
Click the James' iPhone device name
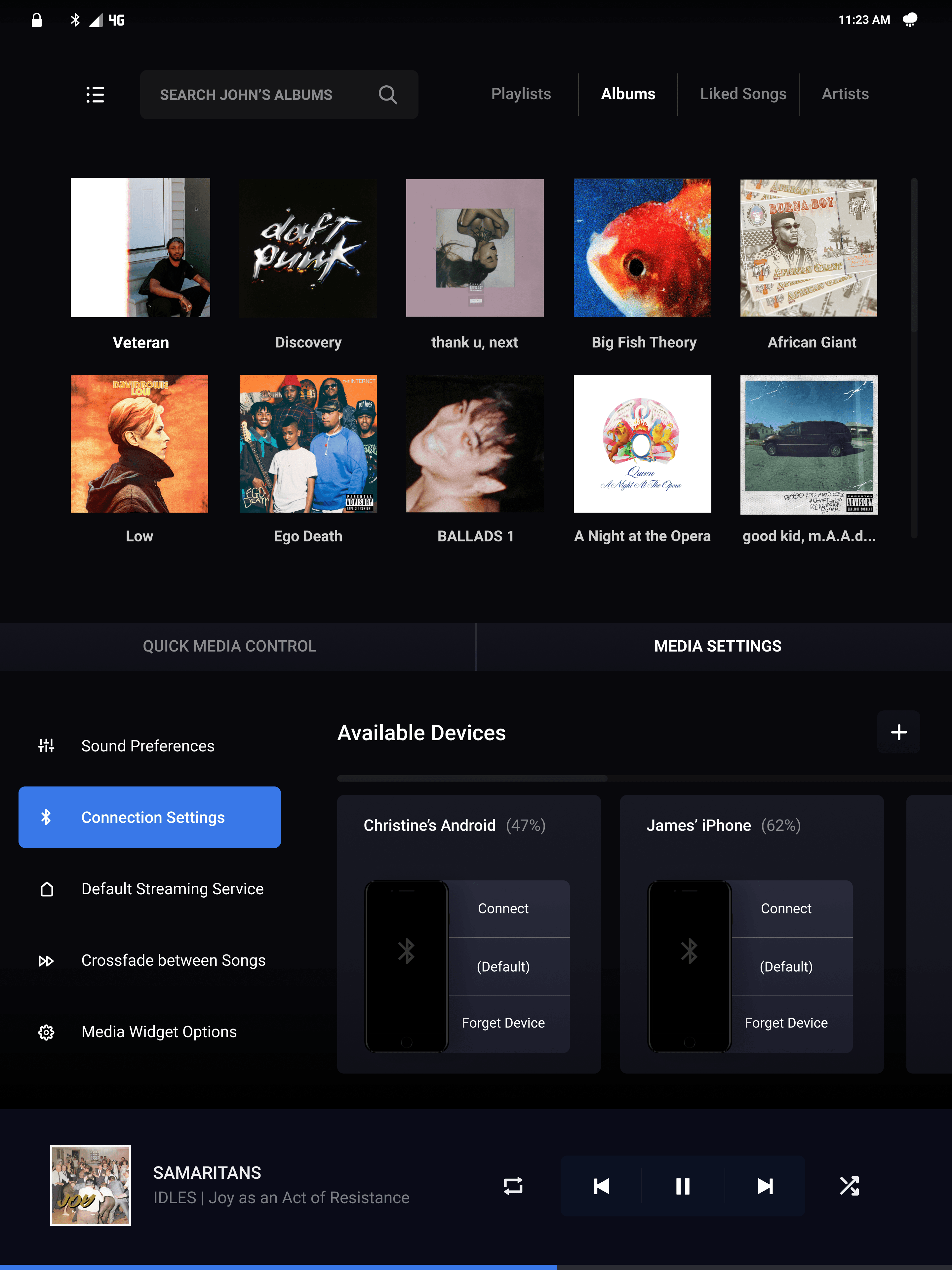coord(698,825)
